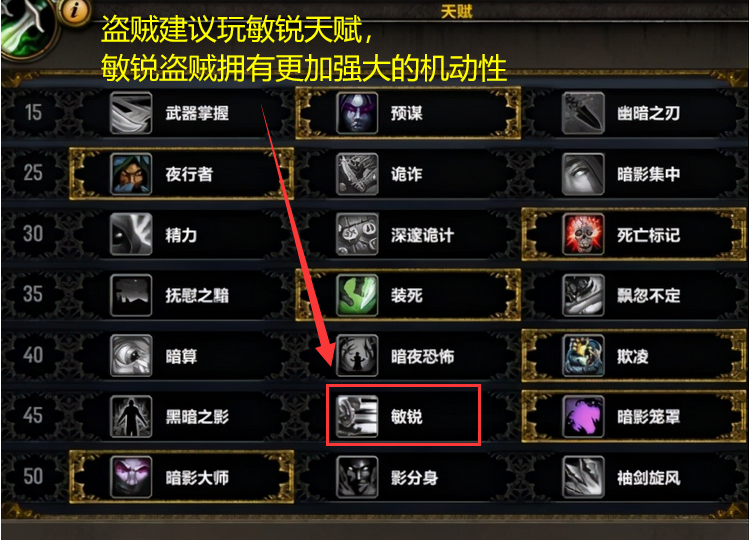Viewport: 749px width, 540px height.
Task: Select the 夜行者 talent icon
Action: click(x=131, y=174)
